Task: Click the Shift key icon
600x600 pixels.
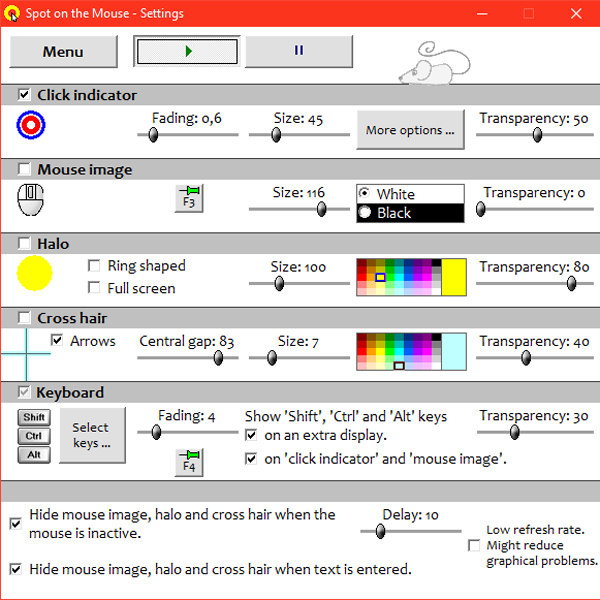Action: coord(34,417)
